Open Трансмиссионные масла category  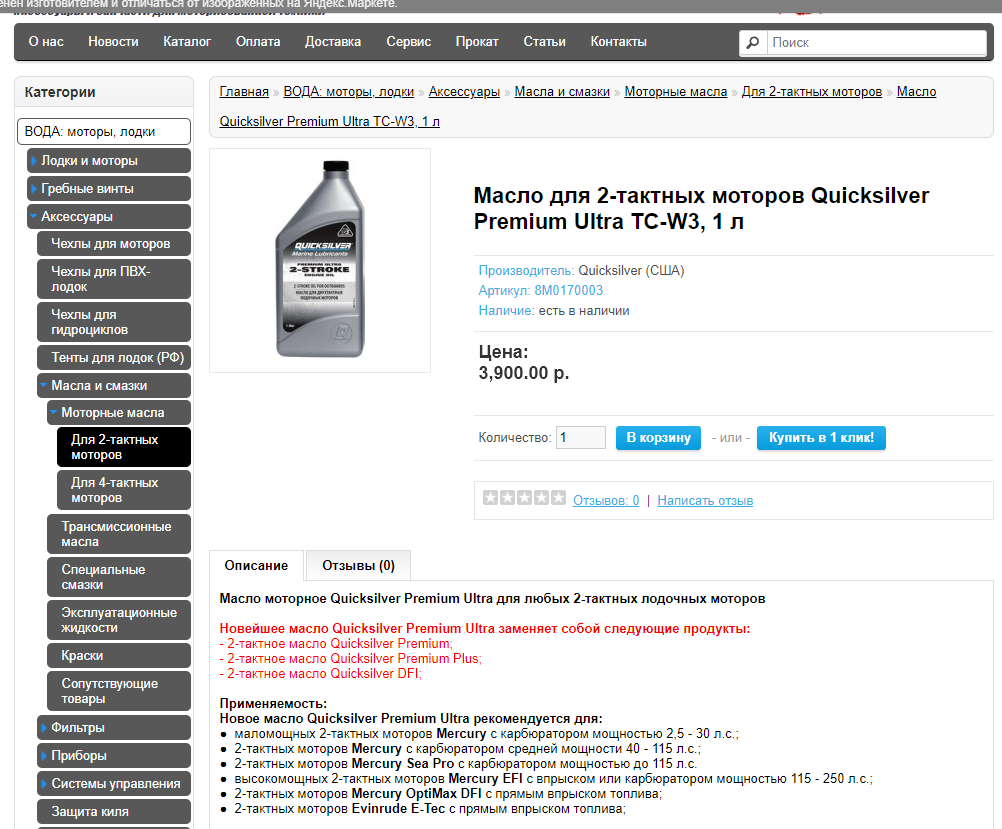click(119, 534)
